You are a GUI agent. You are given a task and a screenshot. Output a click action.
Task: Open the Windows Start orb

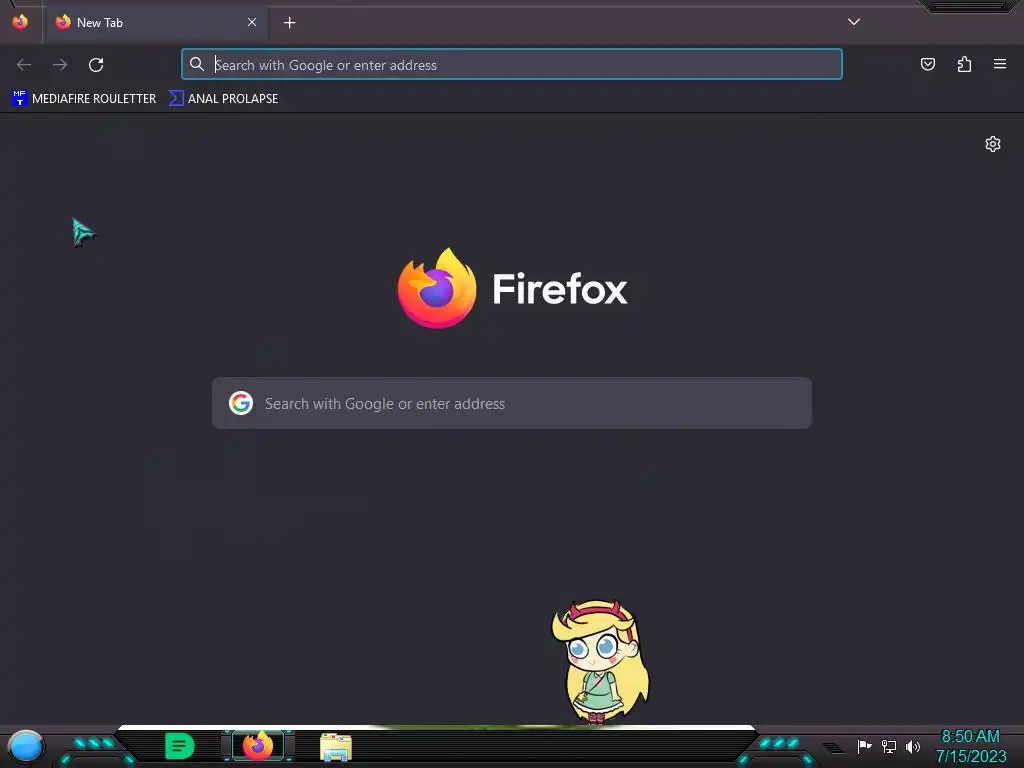click(x=26, y=746)
